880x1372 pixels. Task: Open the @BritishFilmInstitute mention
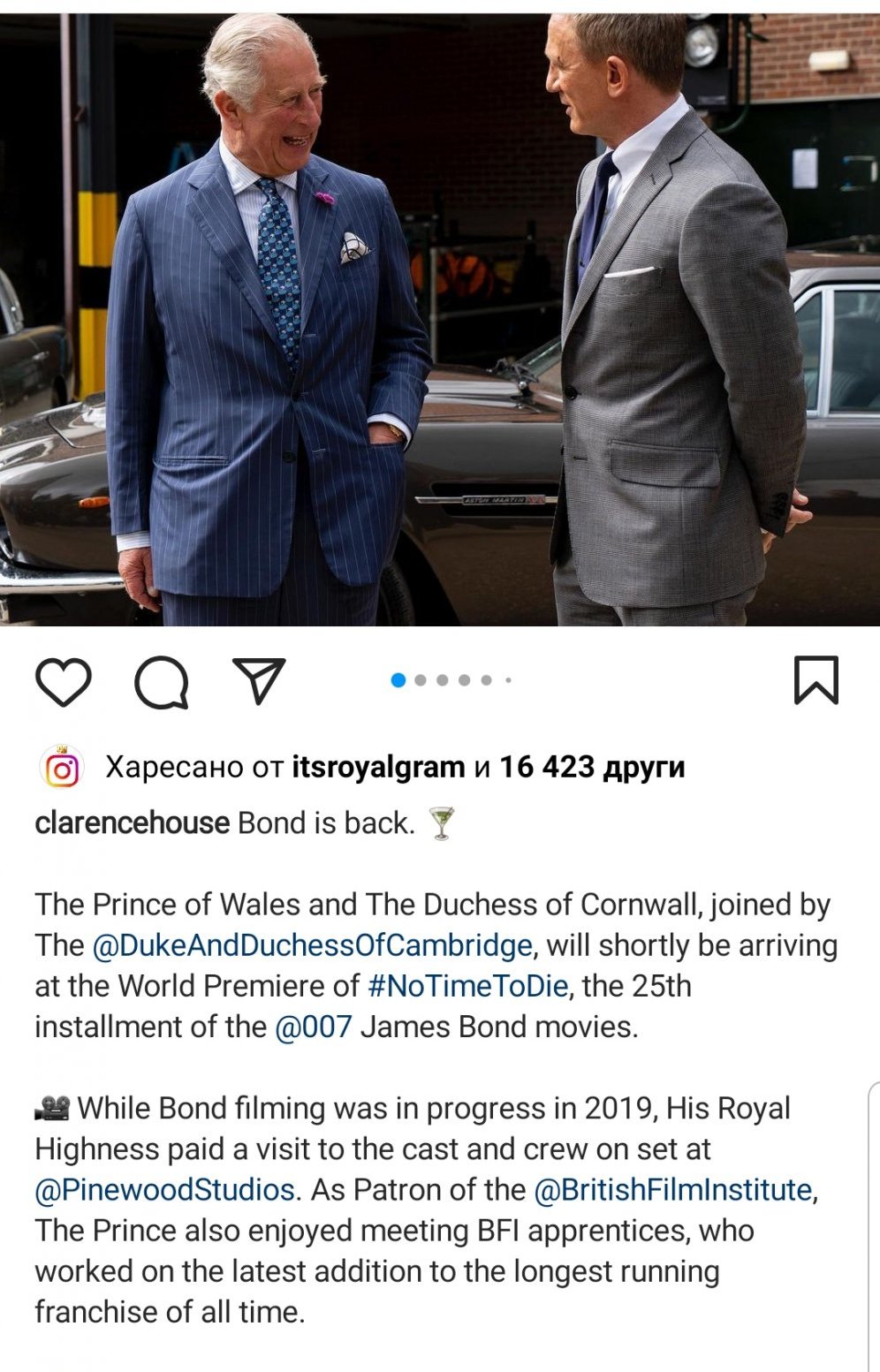(673, 1190)
